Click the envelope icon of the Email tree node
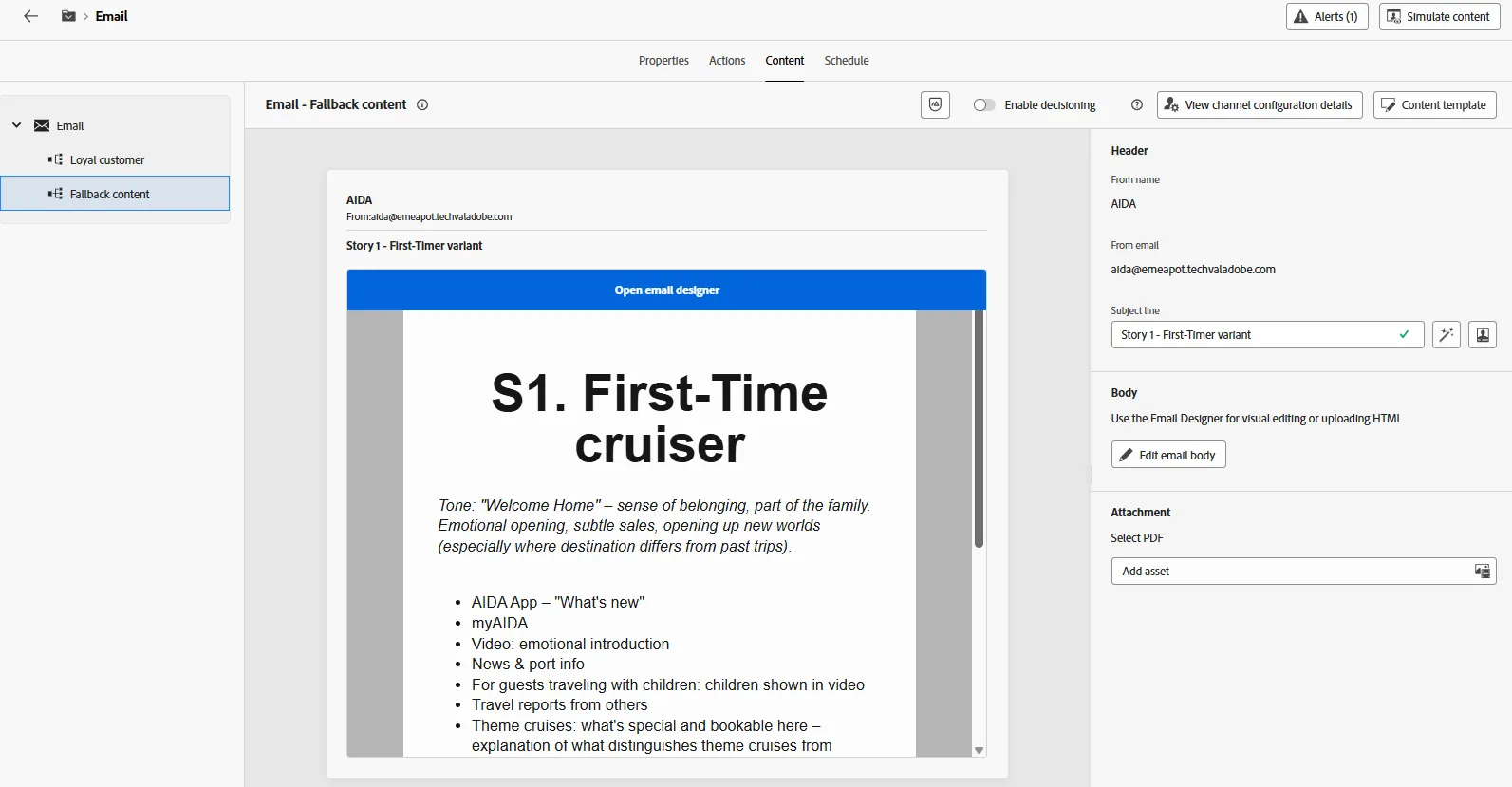The height and width of the screenshot is (787, 1512). click(42, 125)
